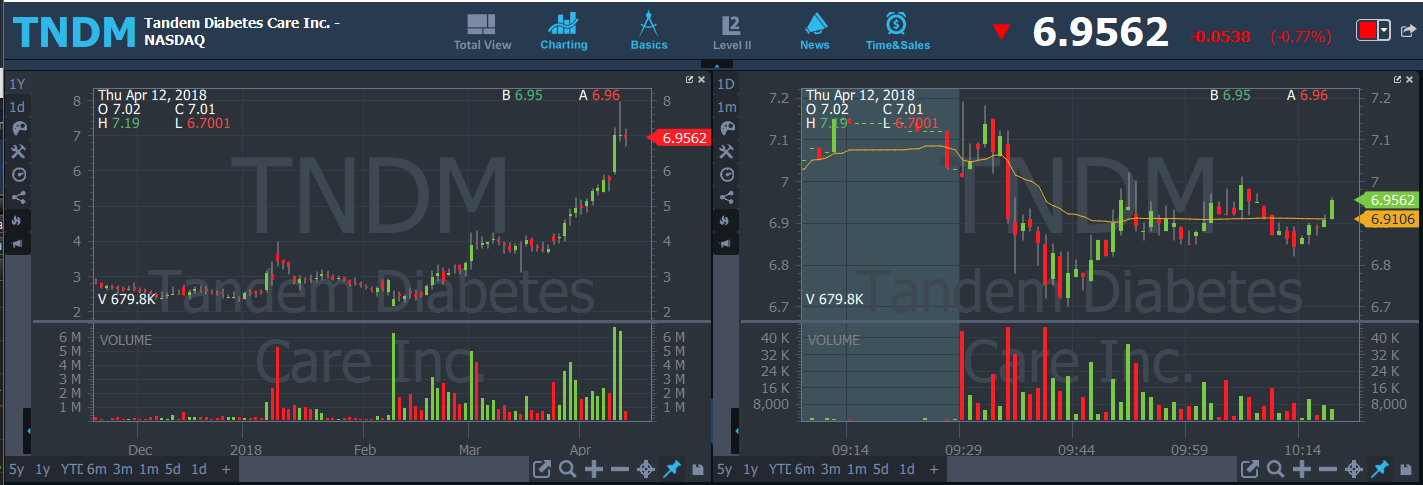The height and width of the screenshot is (485, 1423).
Task: Open the Basics view
Action: [x=648, y=32]
